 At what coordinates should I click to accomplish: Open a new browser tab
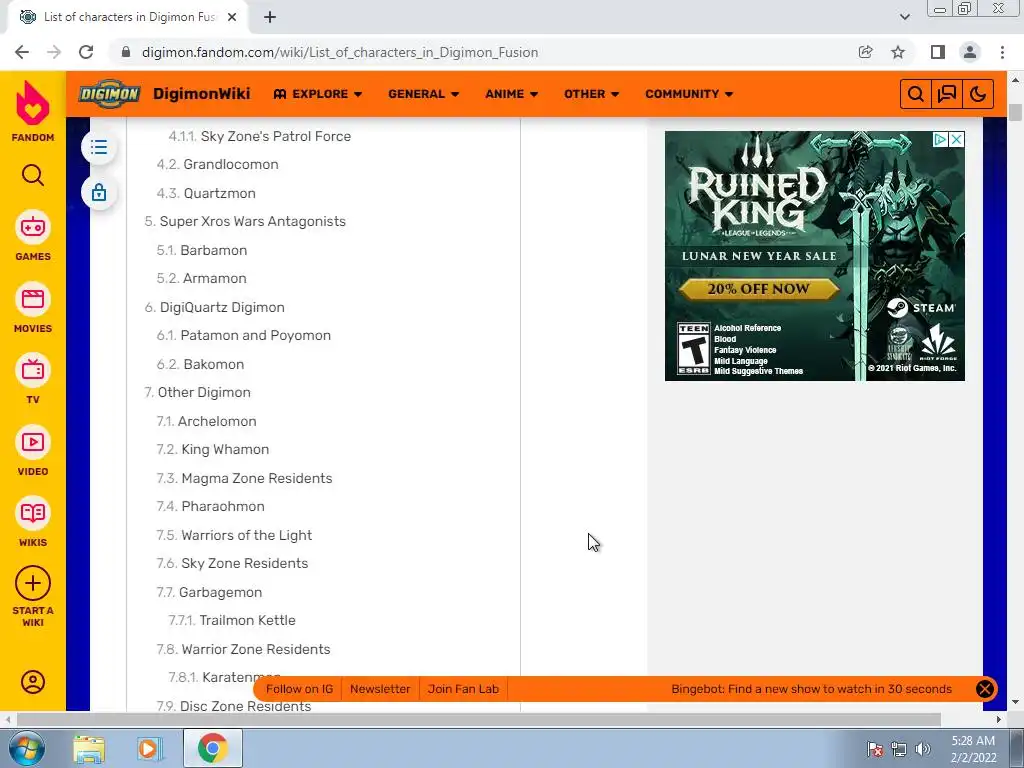click(270, 17)
